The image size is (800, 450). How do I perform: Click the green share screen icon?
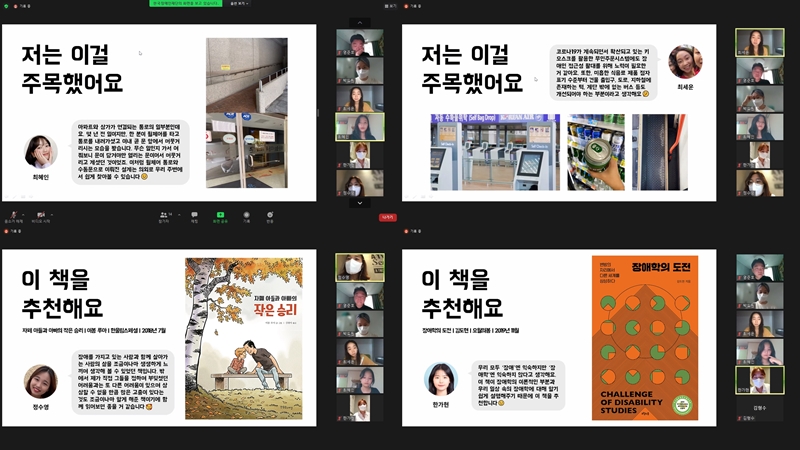coord(220,215)
